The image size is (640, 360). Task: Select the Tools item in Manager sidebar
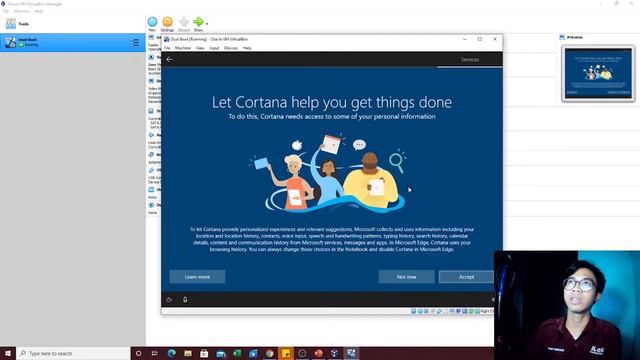[73, 24]
